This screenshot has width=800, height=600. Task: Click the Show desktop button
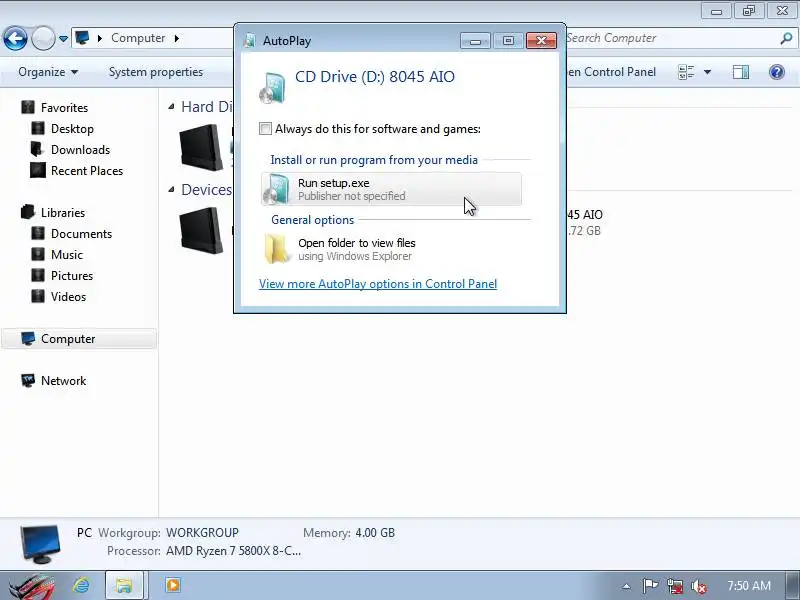tap(793, 586)
